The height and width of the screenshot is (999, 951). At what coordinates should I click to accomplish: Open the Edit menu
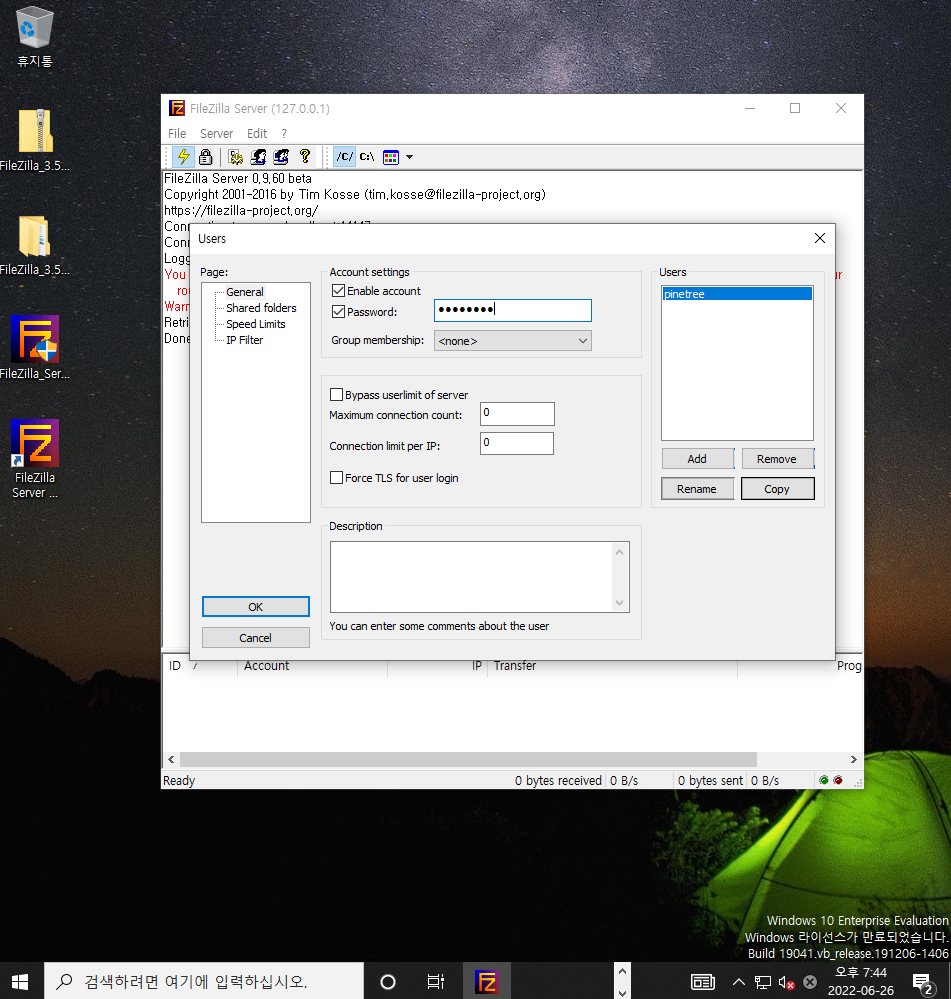point(256,133)
